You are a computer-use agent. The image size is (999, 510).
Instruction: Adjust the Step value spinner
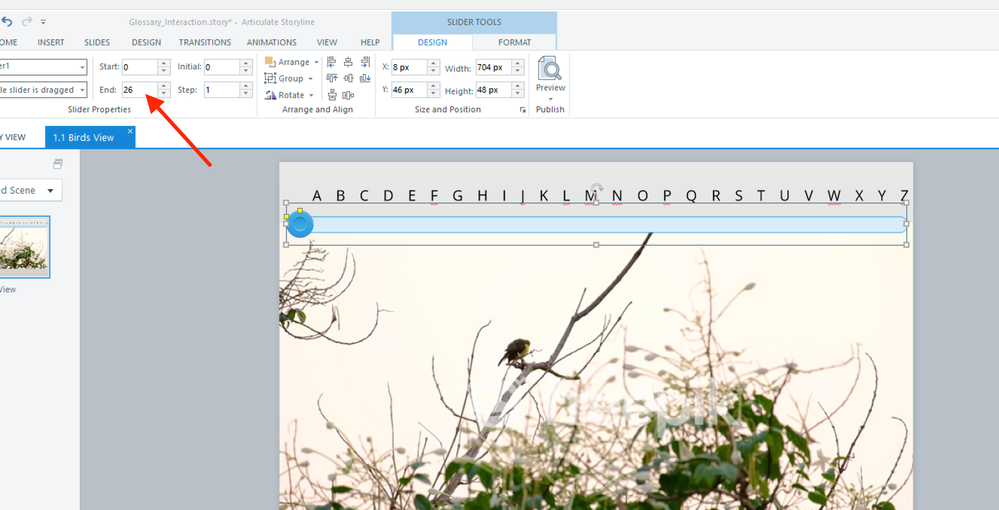coord(247,90)
